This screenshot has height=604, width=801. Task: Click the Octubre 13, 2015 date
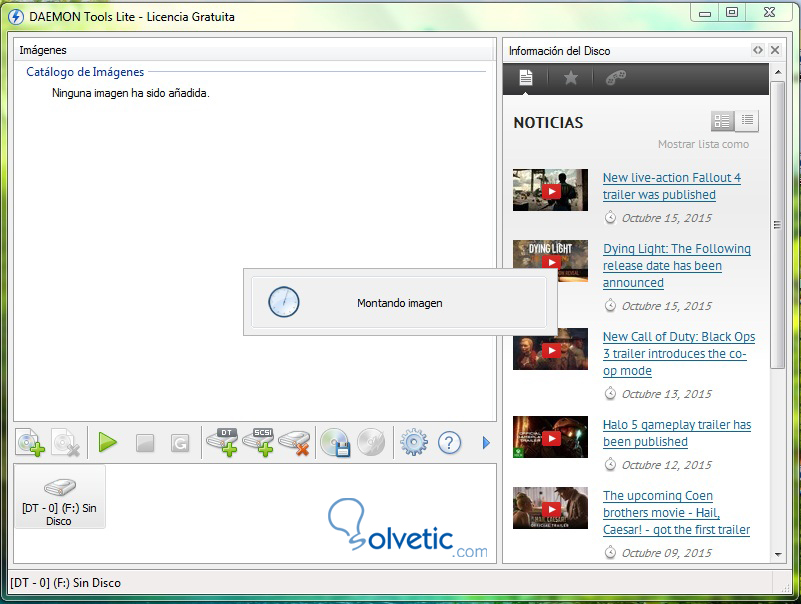point(667,394)
